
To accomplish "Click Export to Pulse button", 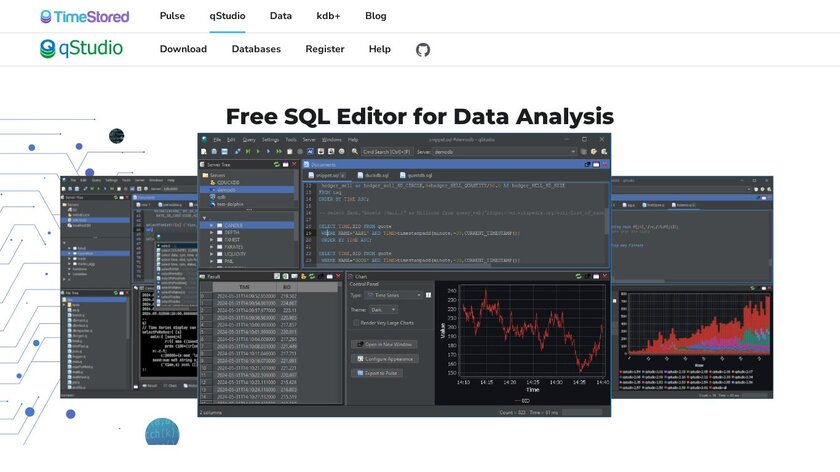I will click(377, 373).
